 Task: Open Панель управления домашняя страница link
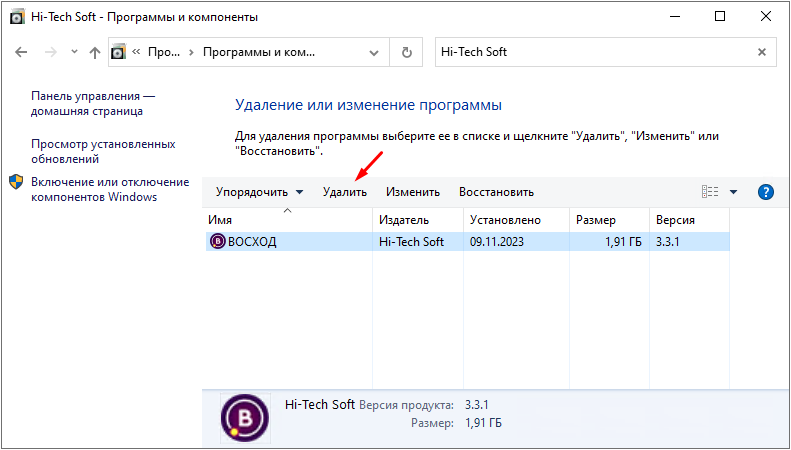pyautogui.click(x=93, y=104)
